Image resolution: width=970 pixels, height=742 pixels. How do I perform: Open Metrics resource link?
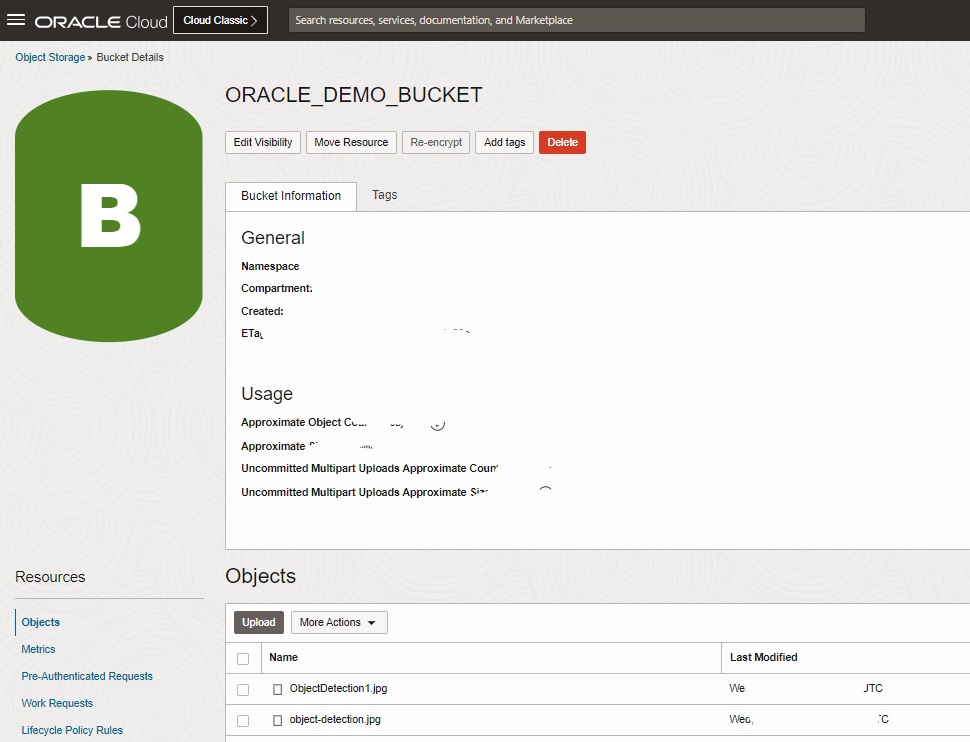38,649
